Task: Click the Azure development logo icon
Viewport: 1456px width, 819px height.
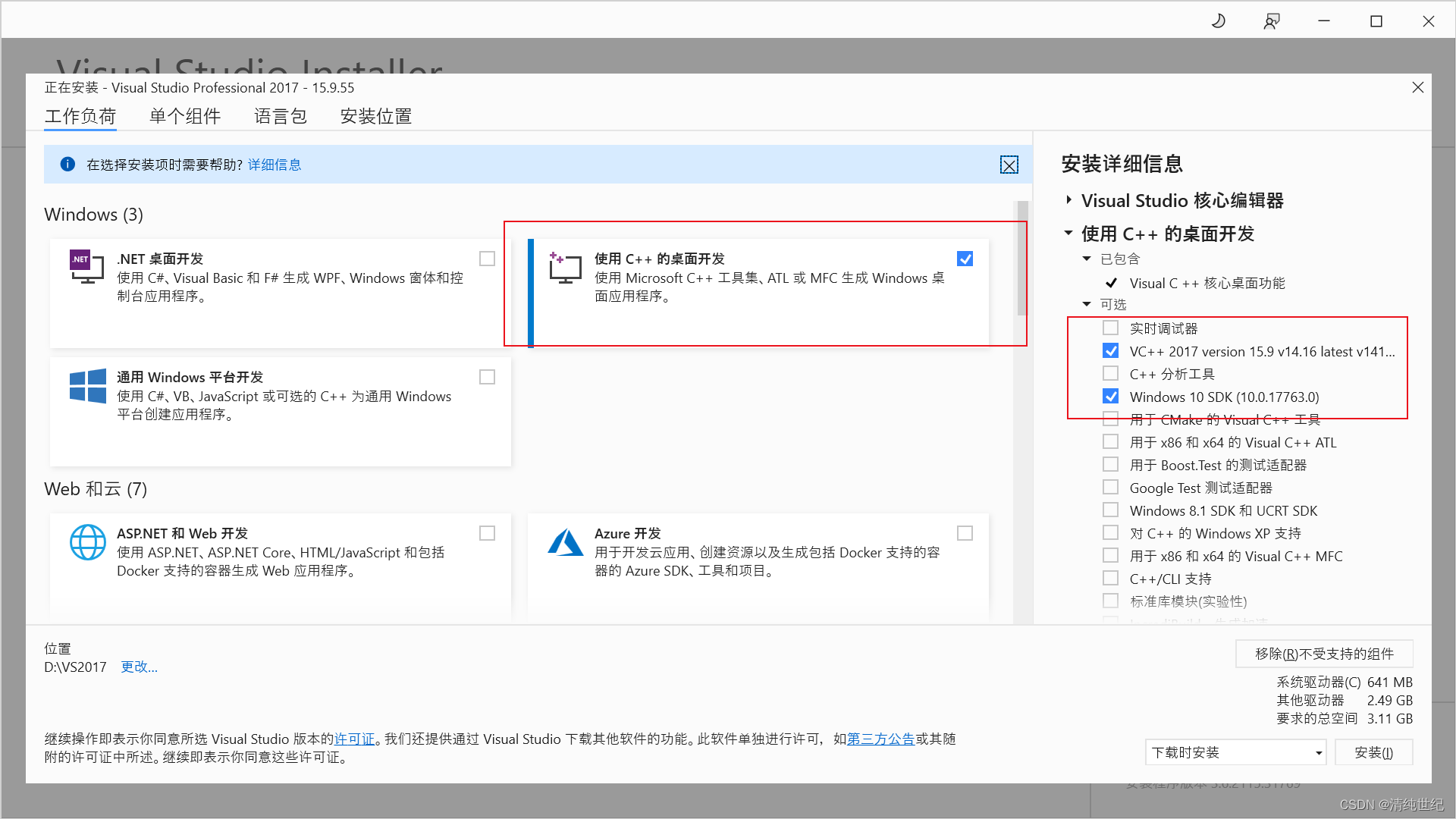Action: [565, 542]
